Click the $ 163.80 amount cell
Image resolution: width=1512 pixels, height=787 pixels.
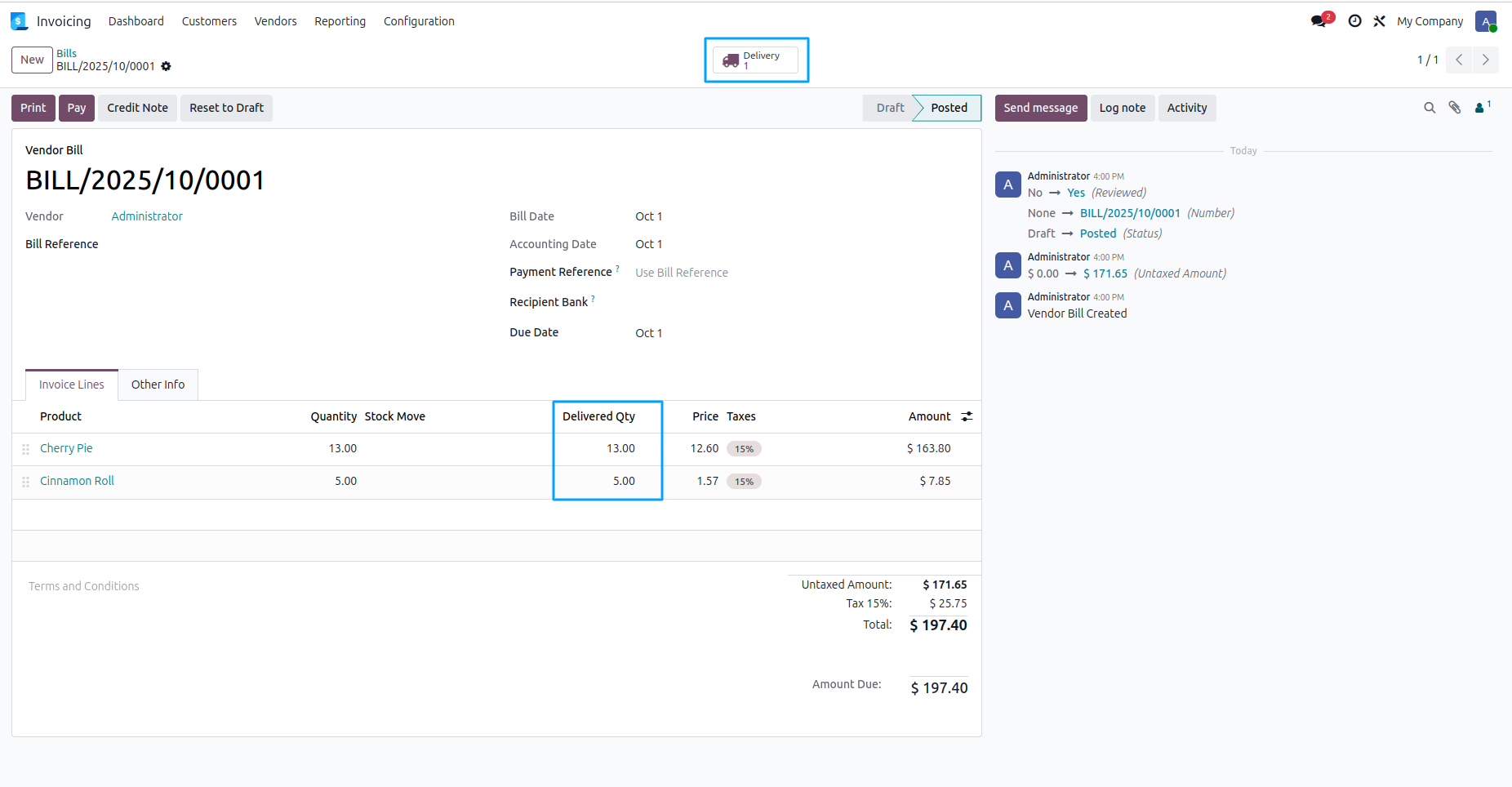click(929, 448)
